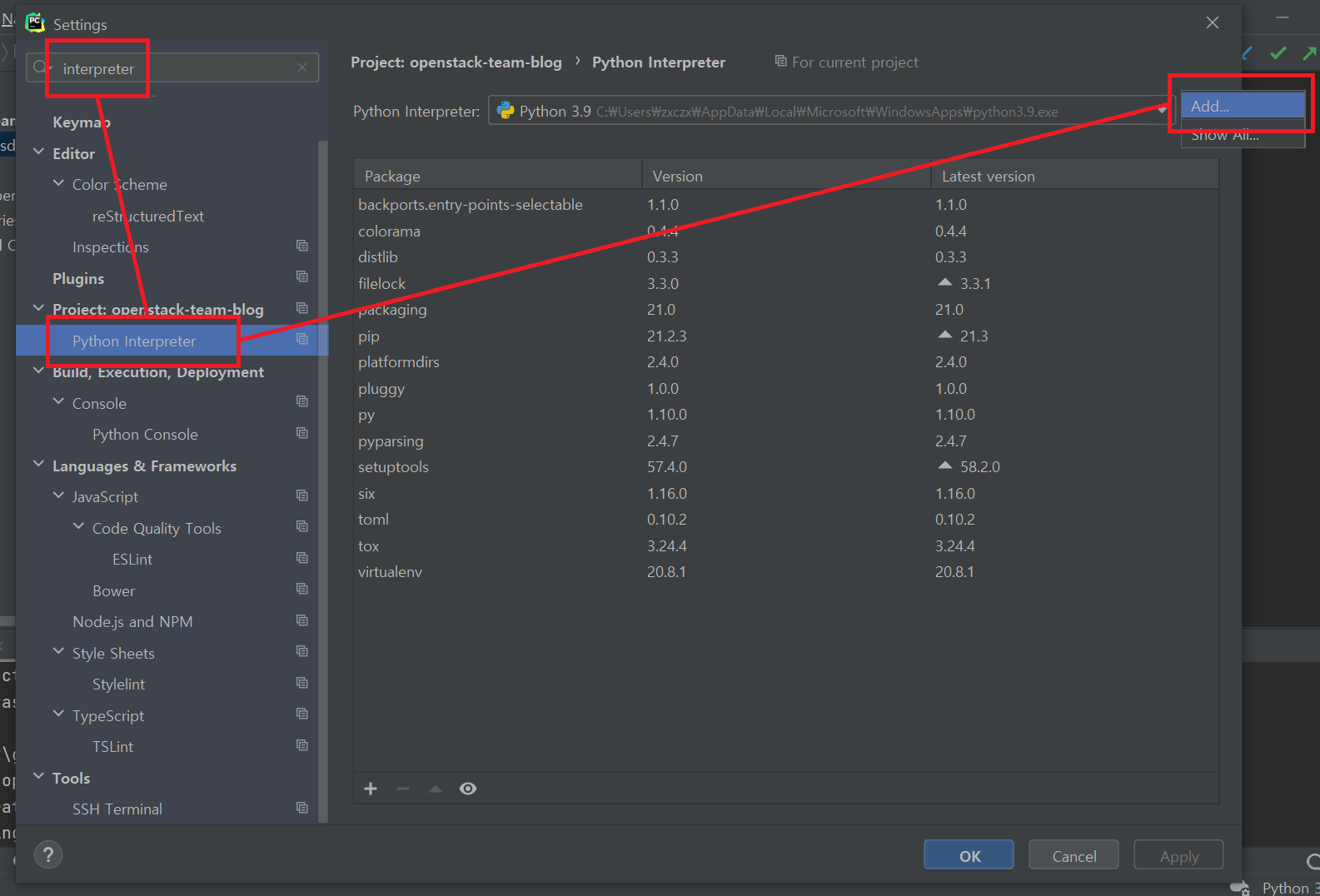Click the PyCharm logo in Settings title bar
Screen dimensions: 1320x896
(35, 22)
